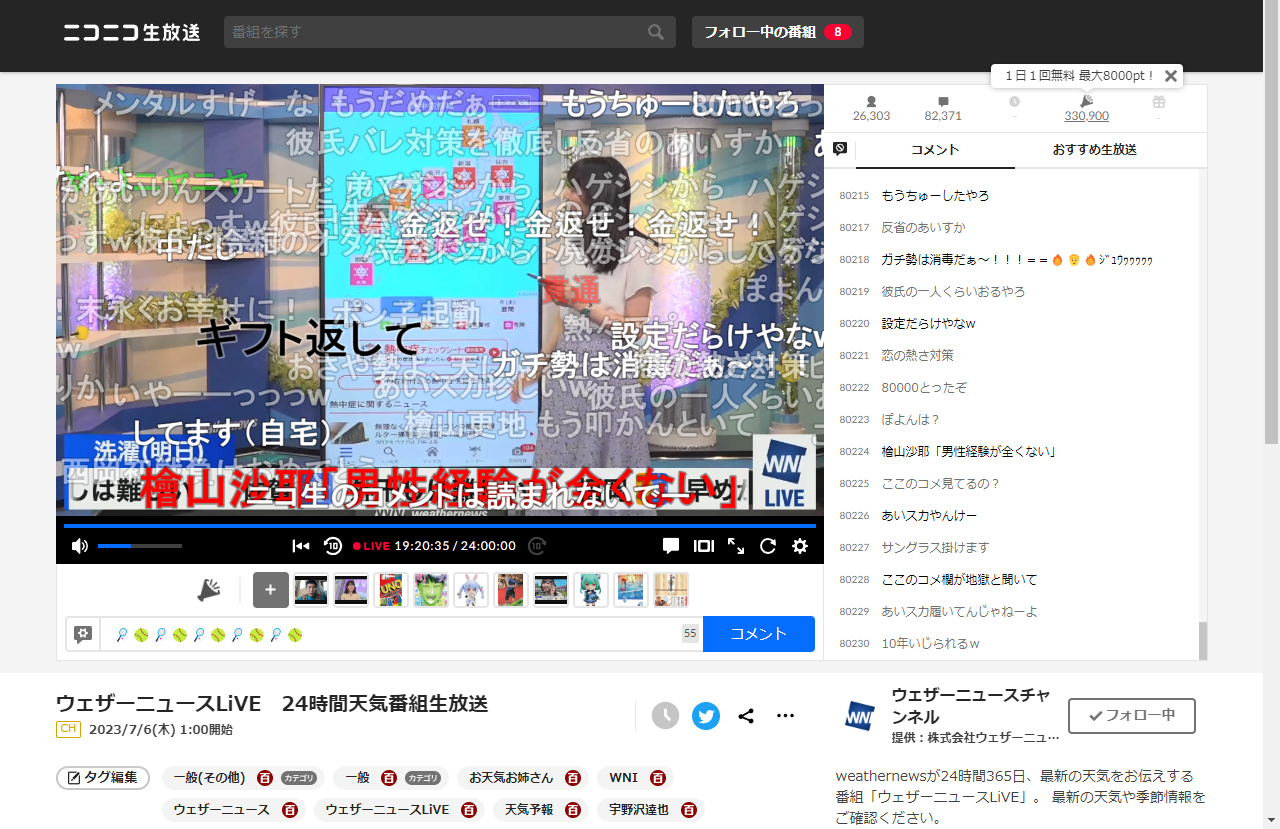
Task: Select the コメント tab
Action: (935, 150)
